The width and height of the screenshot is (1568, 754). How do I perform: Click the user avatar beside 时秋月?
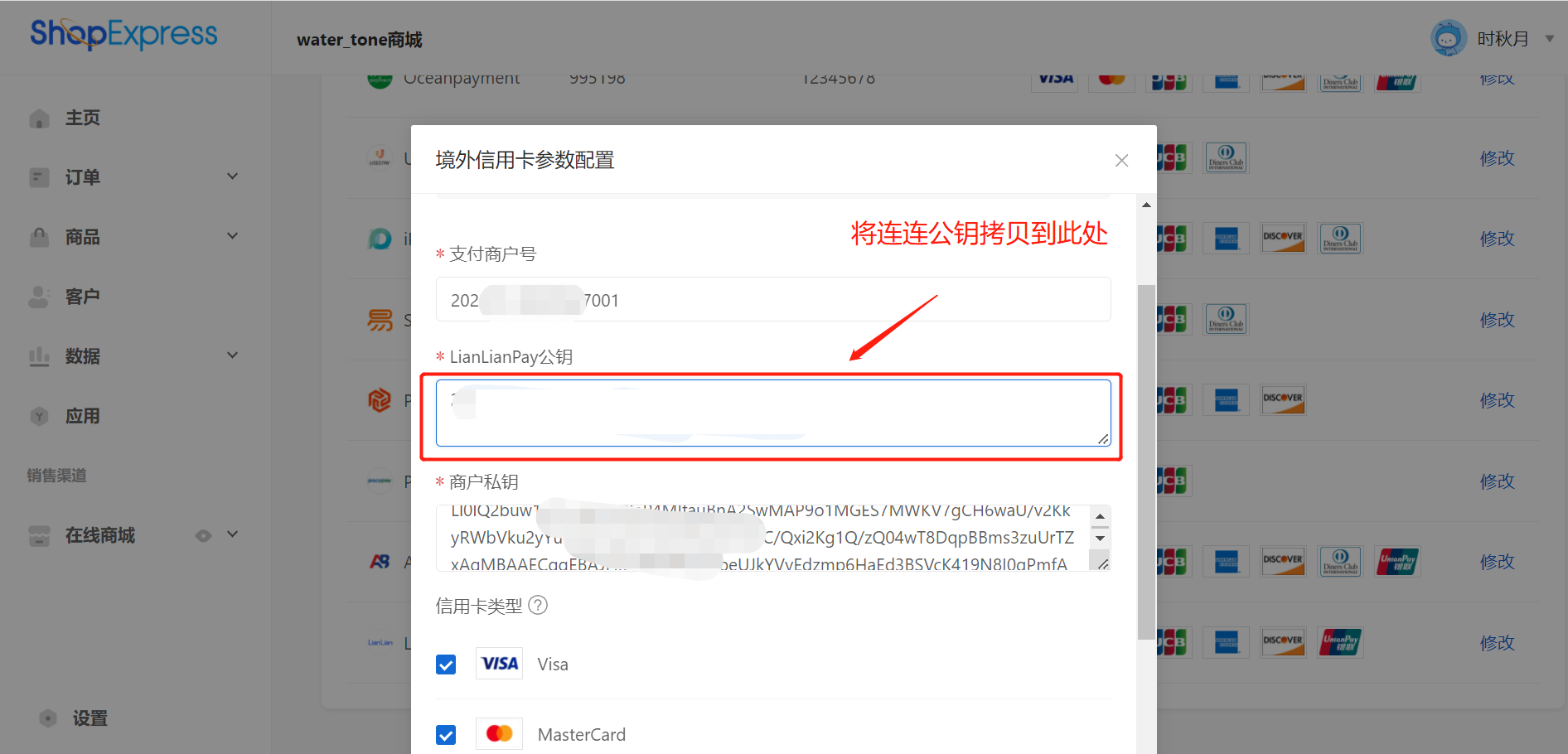[x=1449, y=38]
